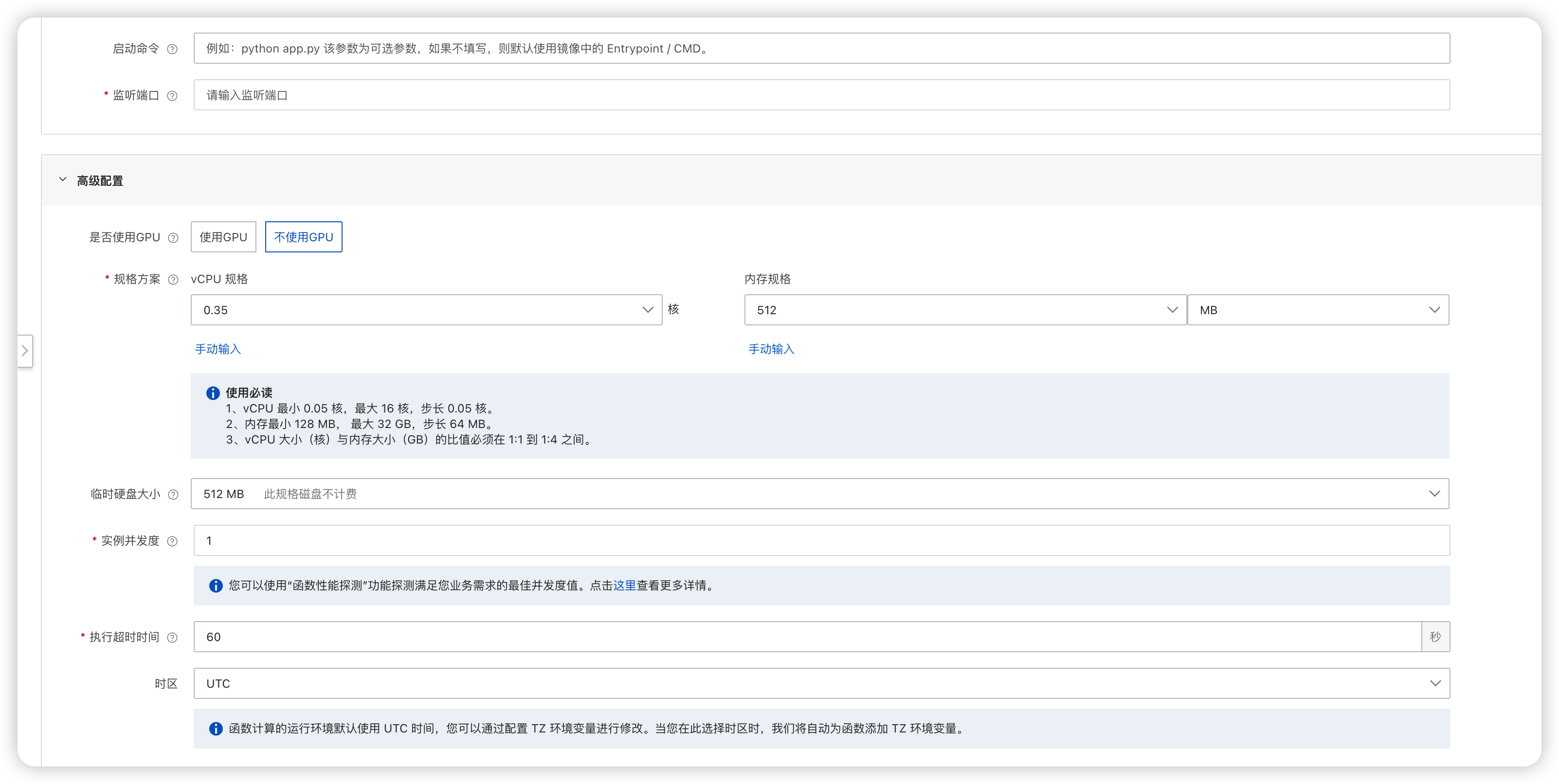The width and height of the screenshot is (1559, 784).
Task: Open the 时区 UTC dropdown
Action: pos(821,683)
